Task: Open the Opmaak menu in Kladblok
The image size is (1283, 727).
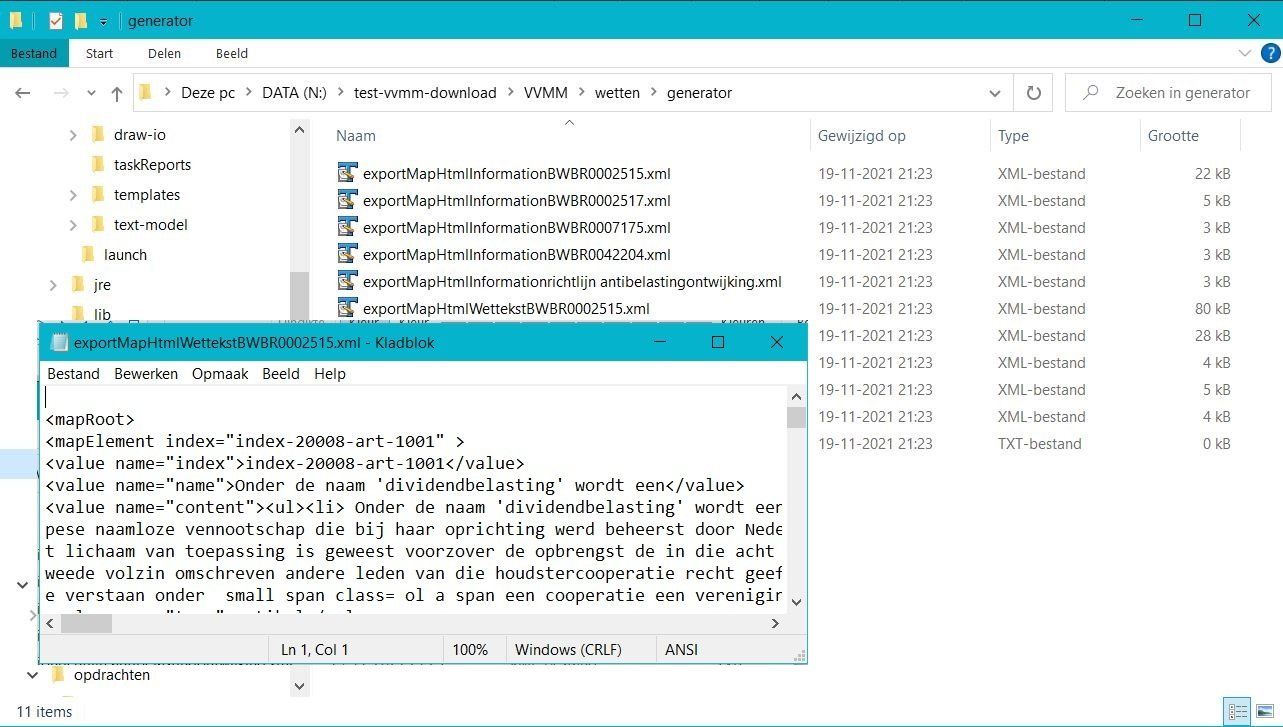Action: coord(220,373)
